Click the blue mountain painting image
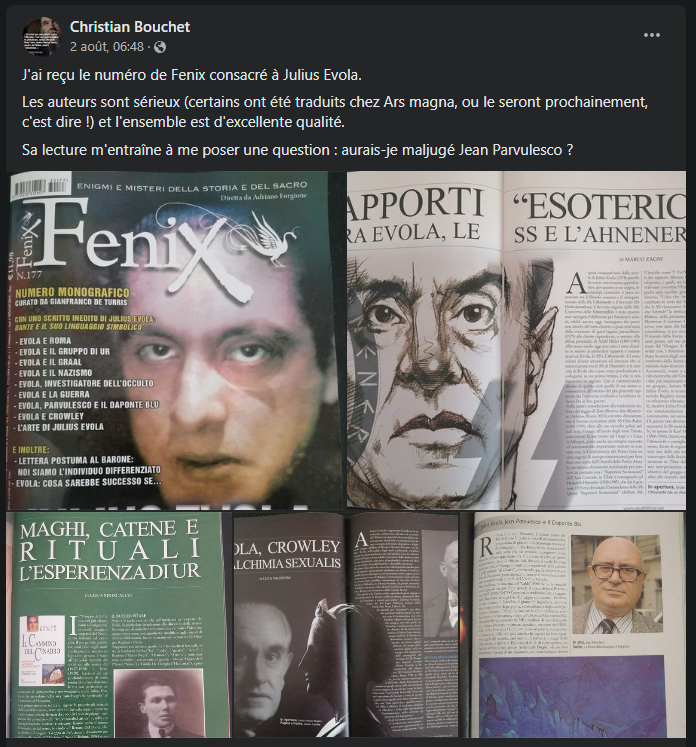Viewport: 696px width, 747px height. click(x=572, y=697)
